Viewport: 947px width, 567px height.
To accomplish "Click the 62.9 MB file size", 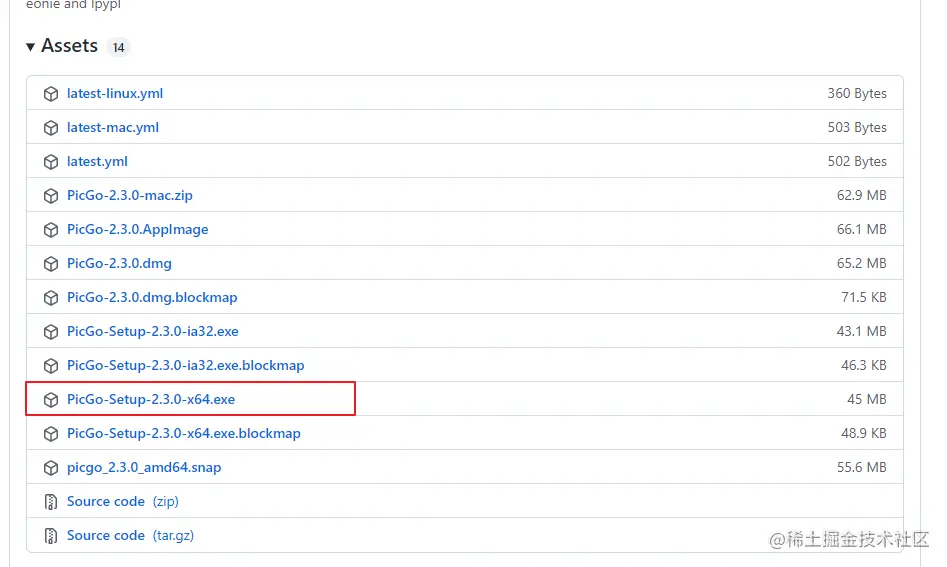I will point(862,195).
